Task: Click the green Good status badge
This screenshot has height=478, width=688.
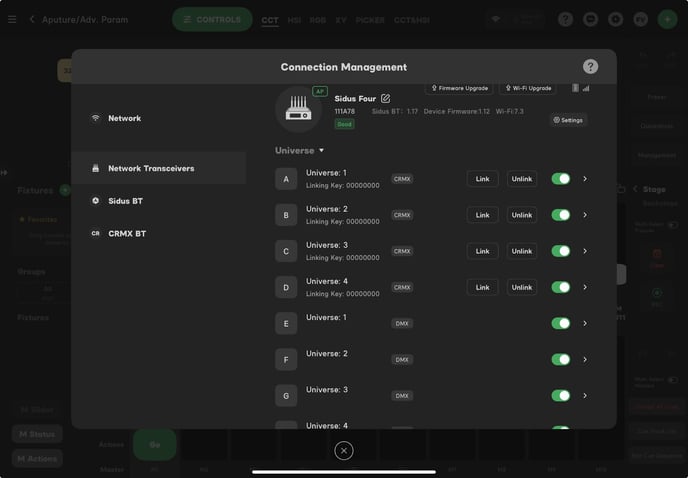Action: pyautogui.click(x=344, y=124)
